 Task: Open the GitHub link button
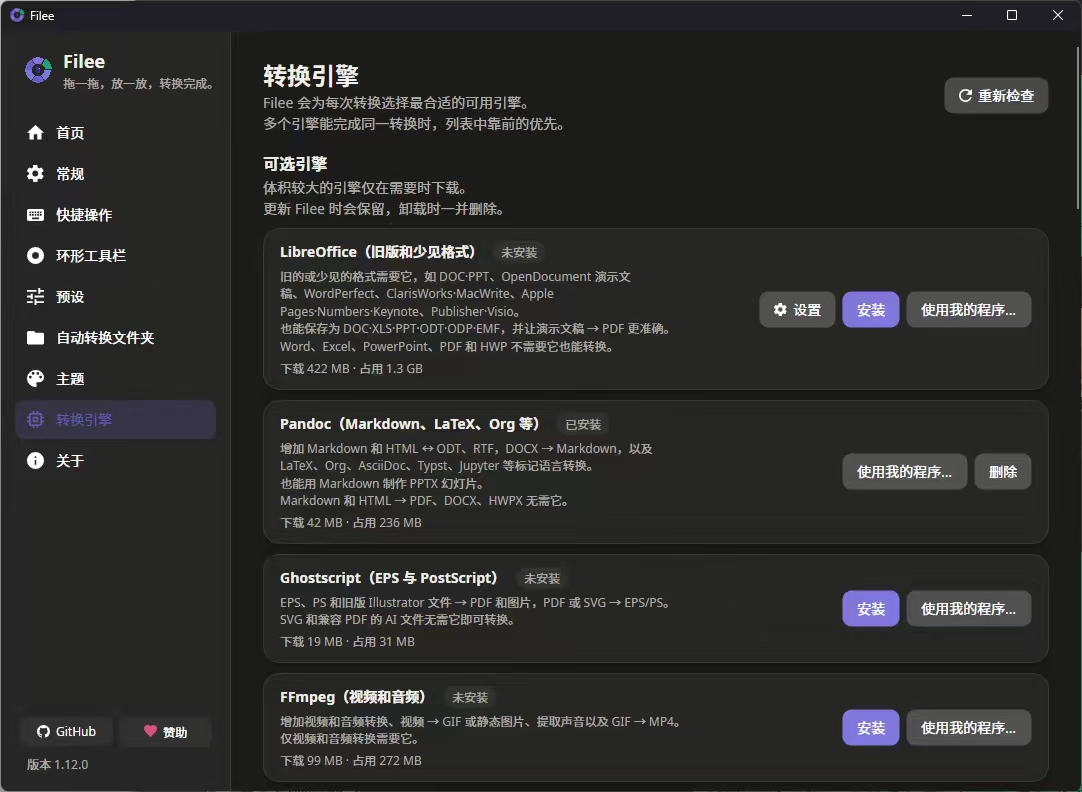66,731
